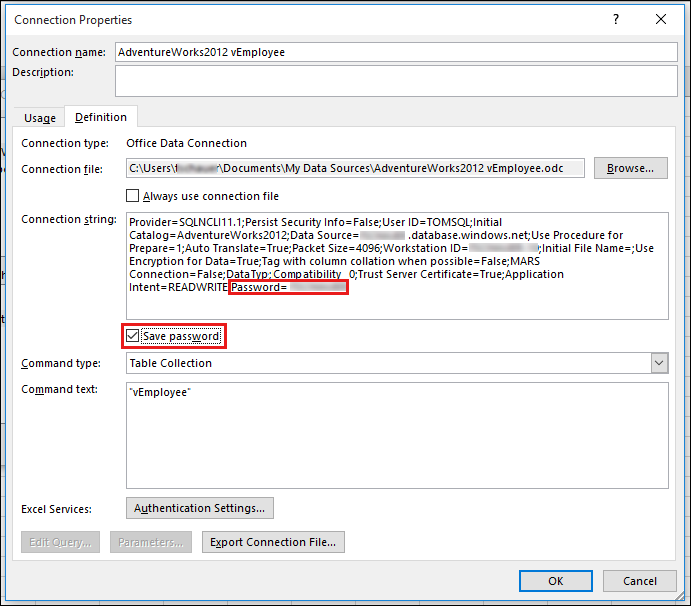Open the dialog help question mark

(x=616, y=19)
